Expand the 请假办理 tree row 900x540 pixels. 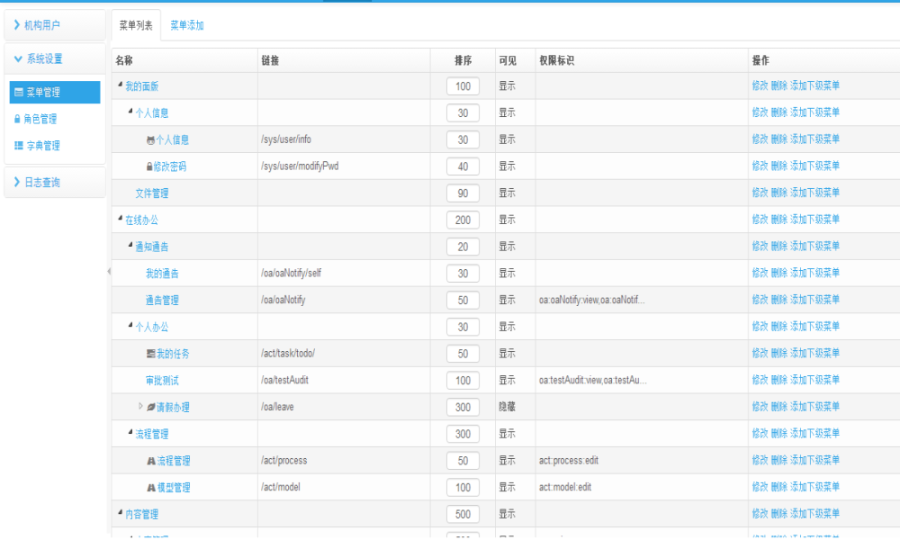140,407
